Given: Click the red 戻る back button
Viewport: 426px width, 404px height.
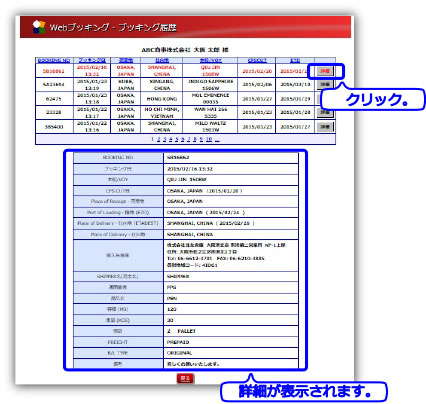Looking at the screenshot, I should coord(185,378).
